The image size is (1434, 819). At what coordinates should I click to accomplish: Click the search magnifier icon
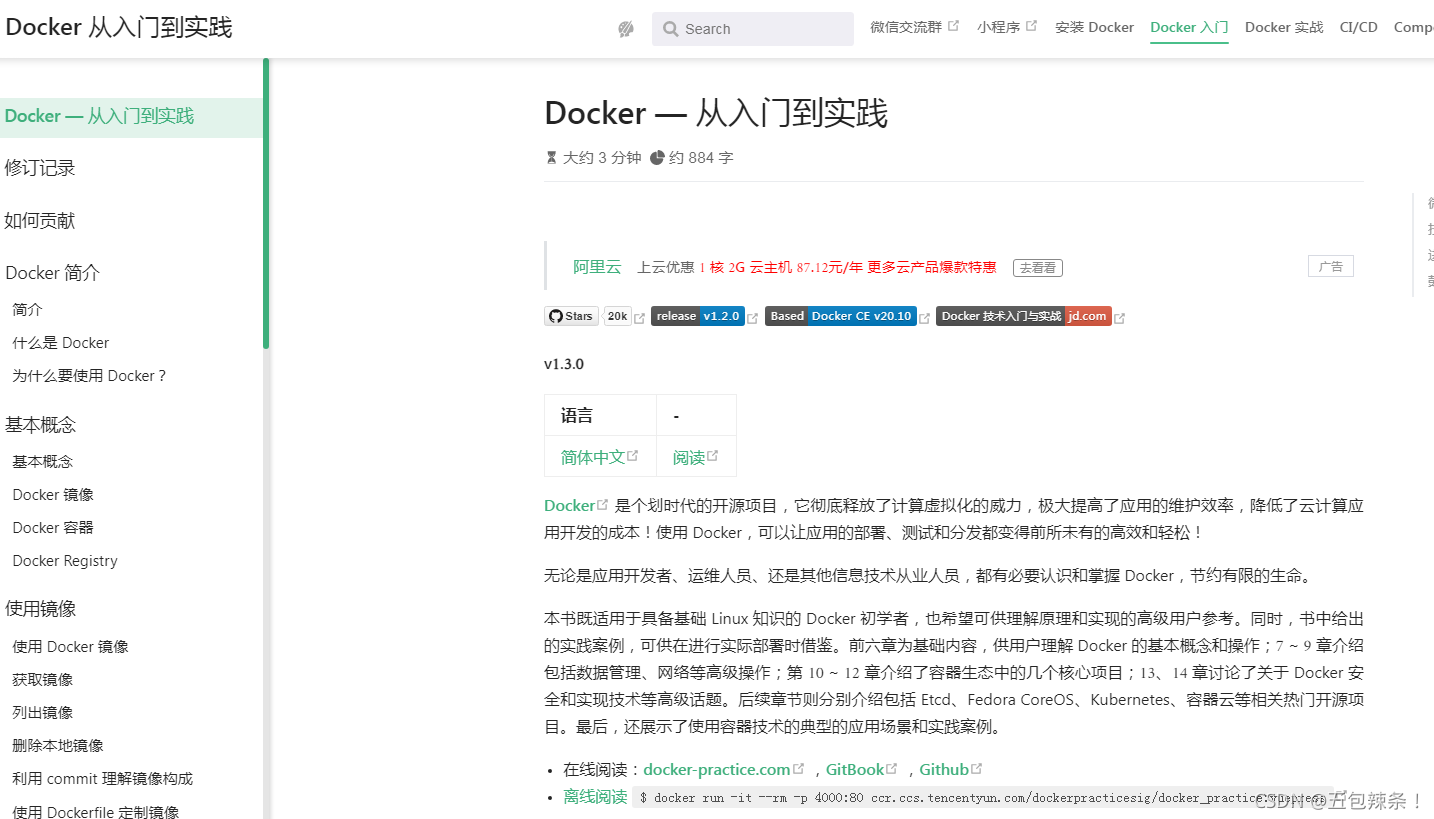(670, 29)
